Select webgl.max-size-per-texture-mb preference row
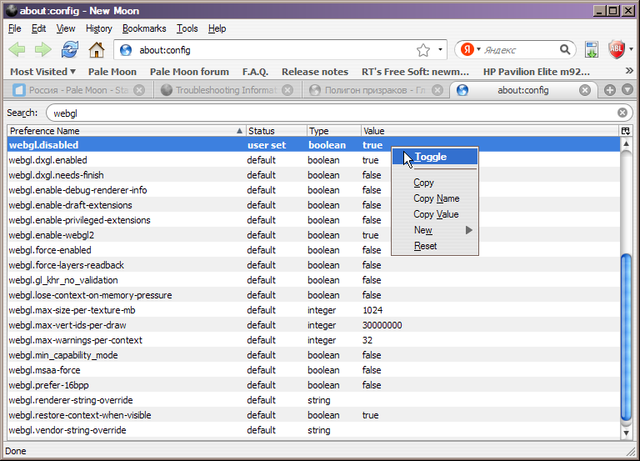This screenshot has width=640, height=461. (313, 310)
